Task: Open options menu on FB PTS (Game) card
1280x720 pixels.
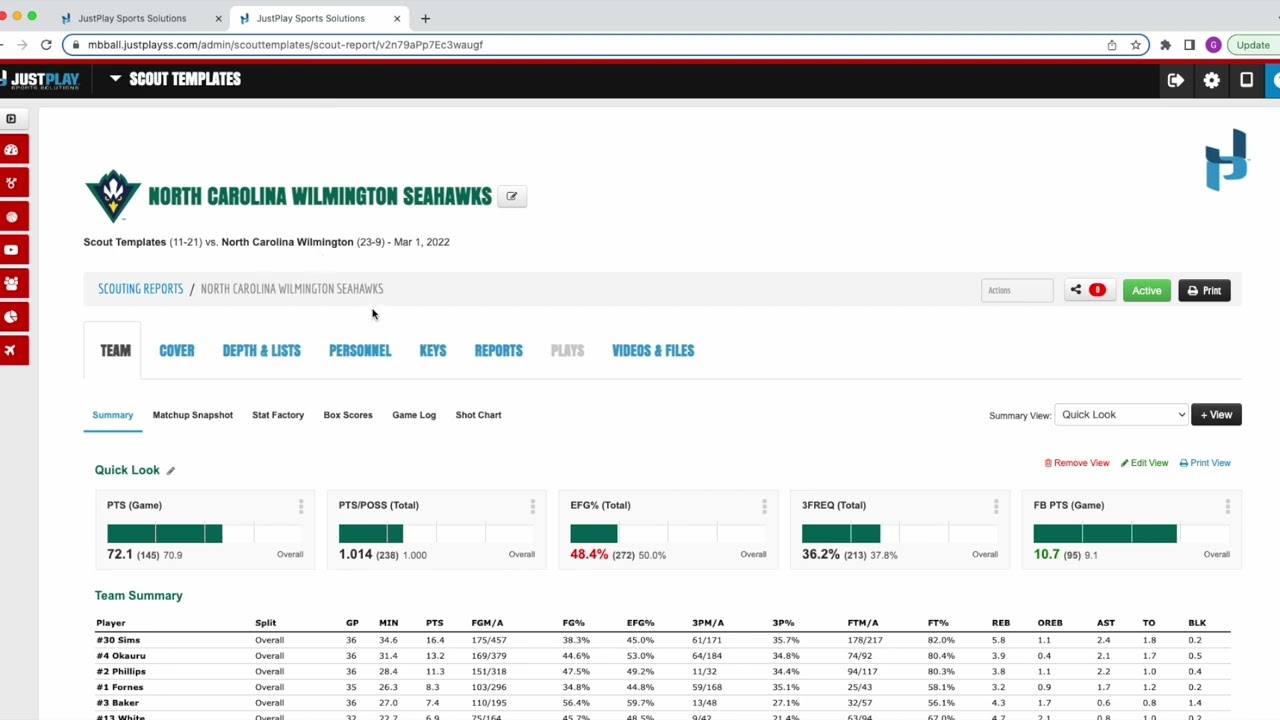Action: click(1227, 506)
